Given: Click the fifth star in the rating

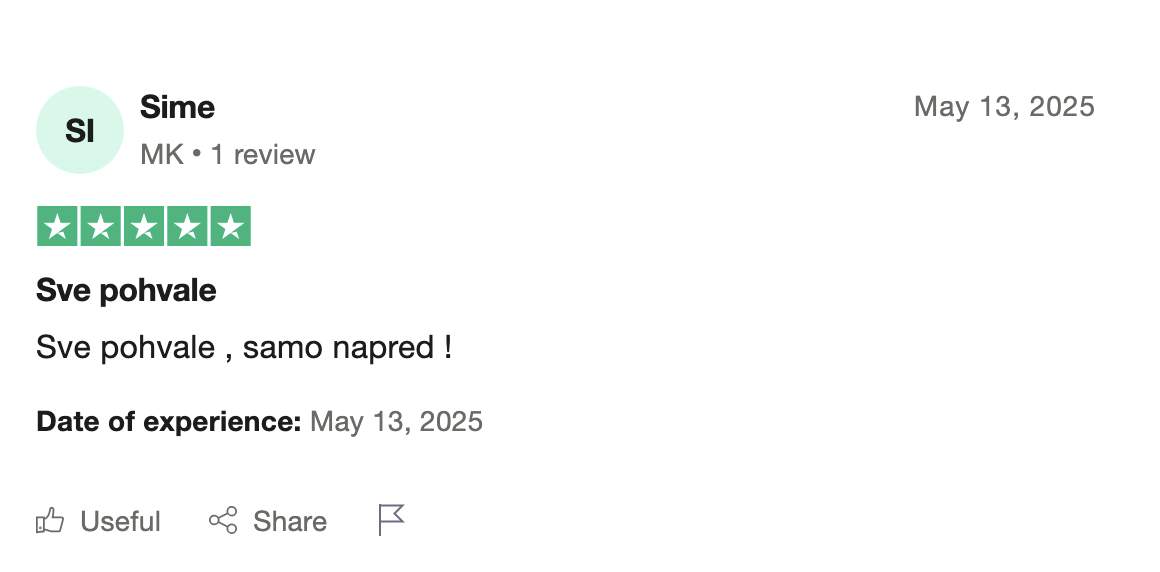Looking at the screenshot, I should click(x=230, y=227).
